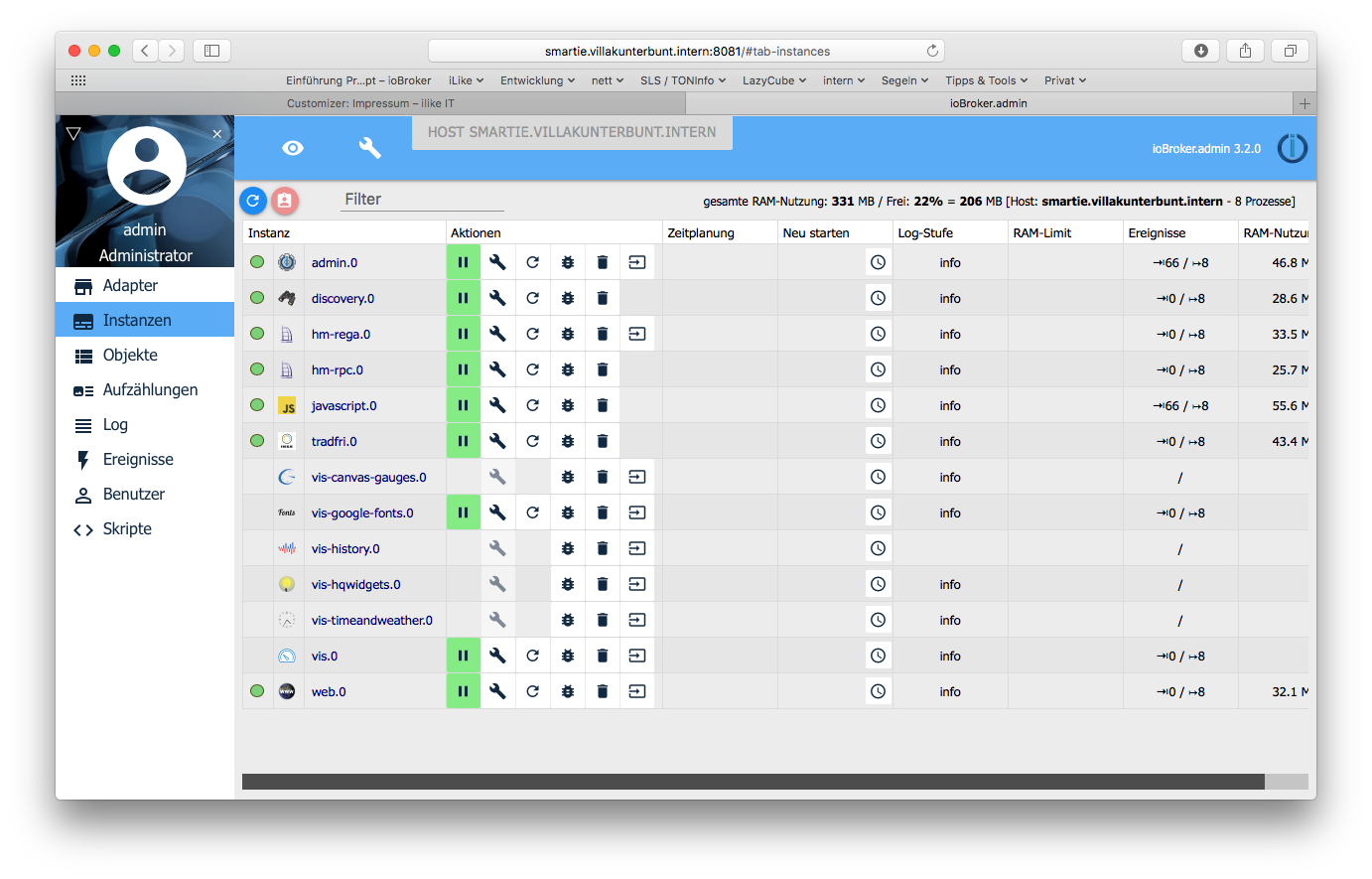Click the ioBroker power logo icon
1372x879 pixels.
[x=1293, y=149]
